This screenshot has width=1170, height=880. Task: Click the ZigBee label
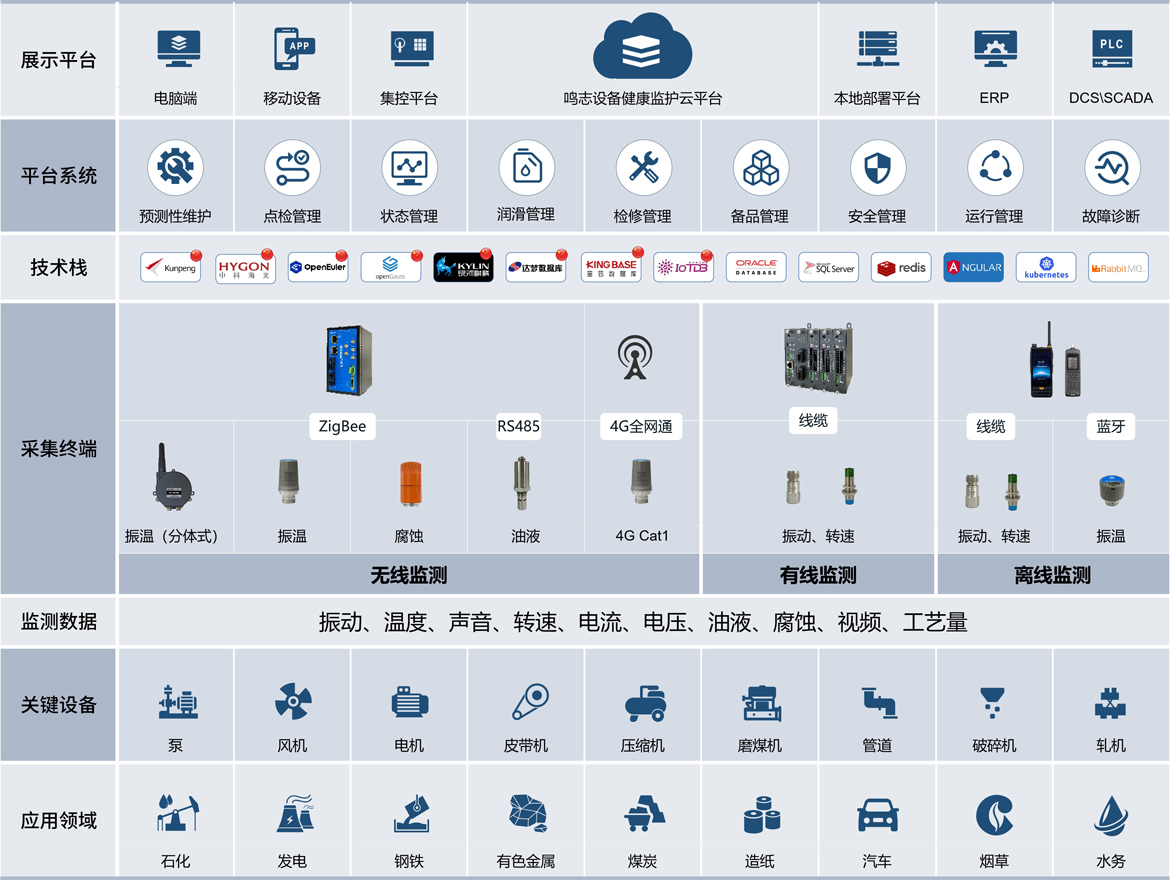pos(342,426)
